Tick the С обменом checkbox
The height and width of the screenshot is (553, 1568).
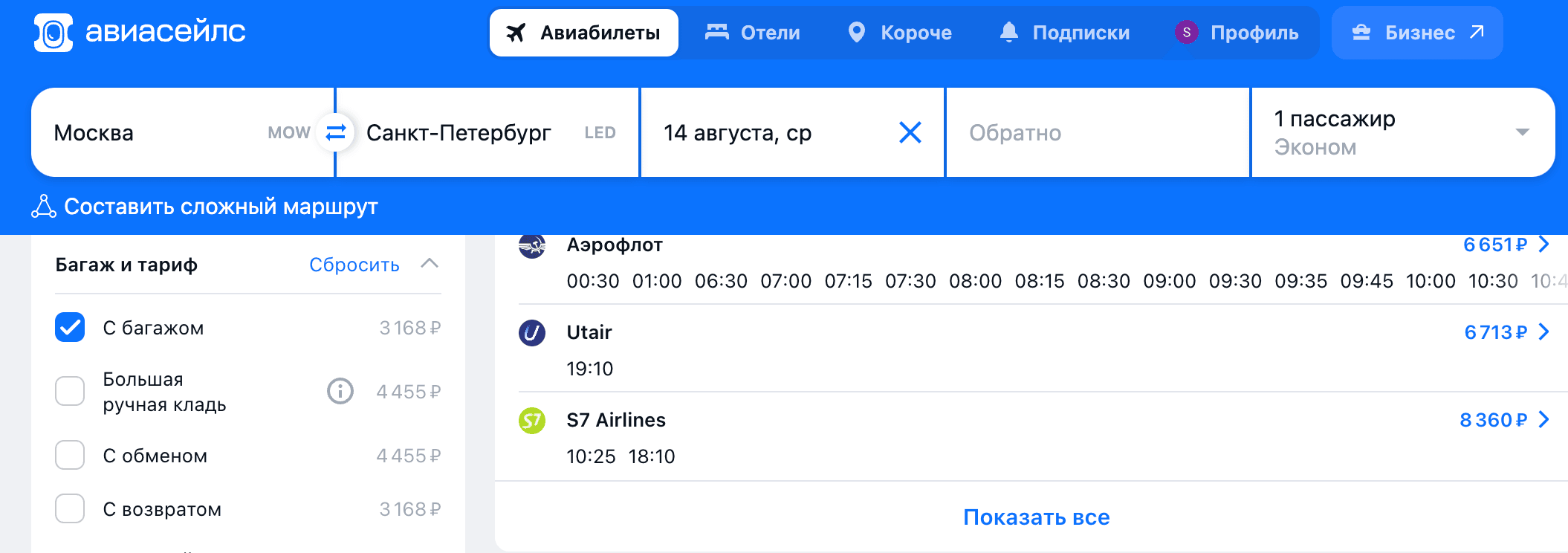point(70,455)
